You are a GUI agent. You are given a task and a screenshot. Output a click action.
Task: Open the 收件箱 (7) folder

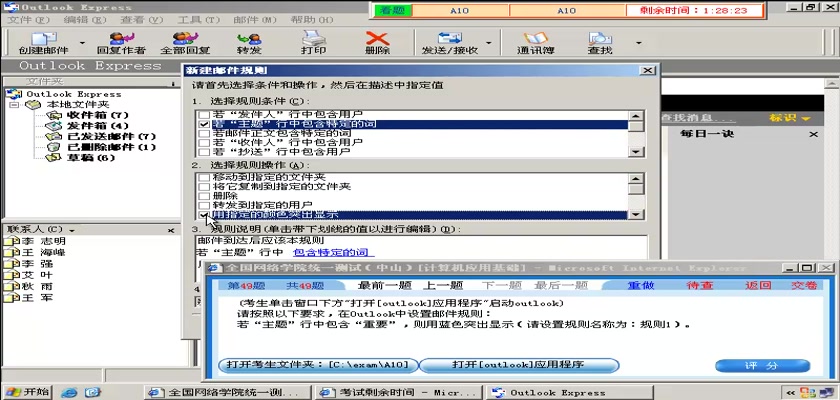(97, 115)
